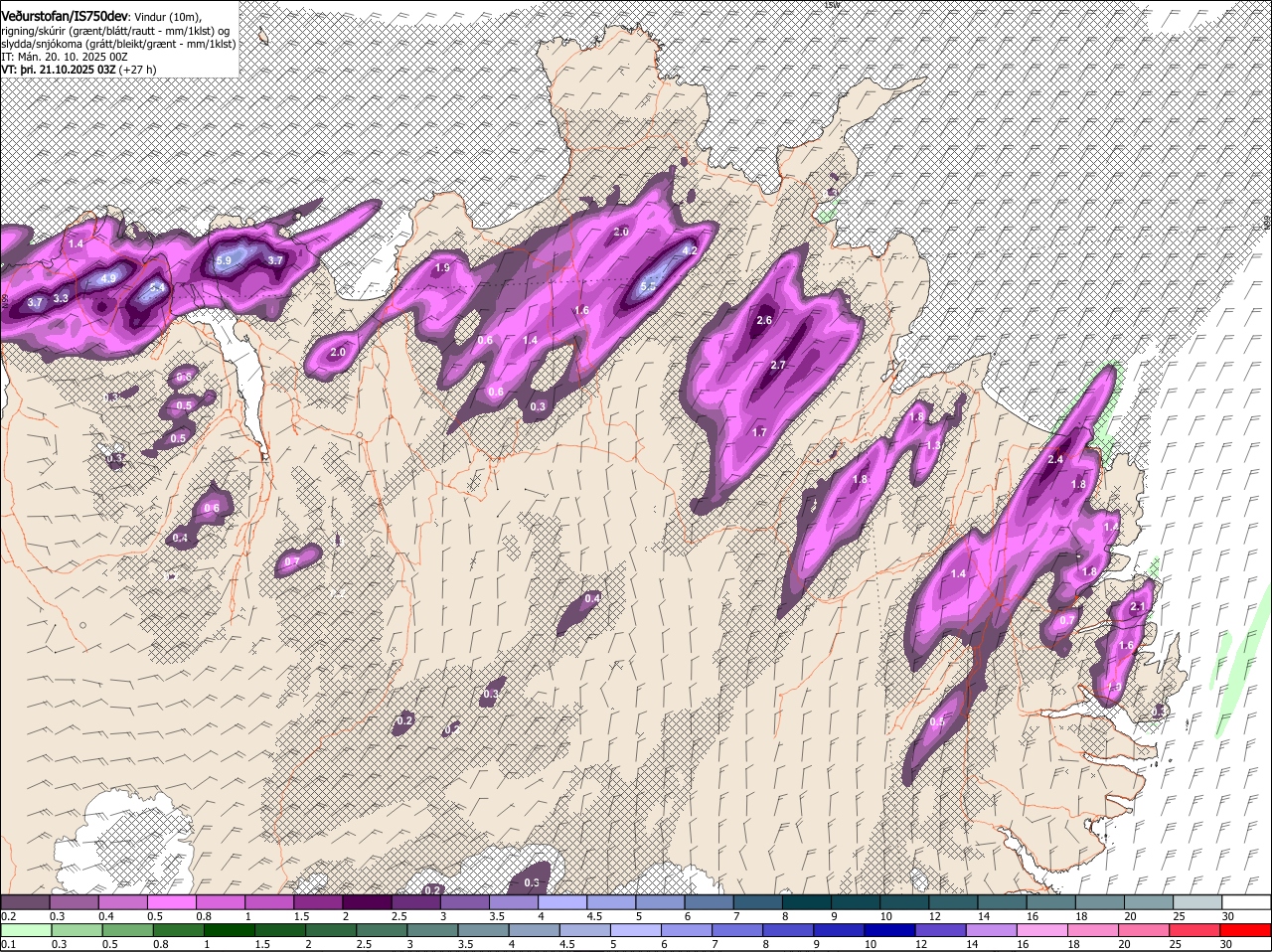Select the 0.1 pale green swatch in the green-to-red legend

[x=27, y=931]
